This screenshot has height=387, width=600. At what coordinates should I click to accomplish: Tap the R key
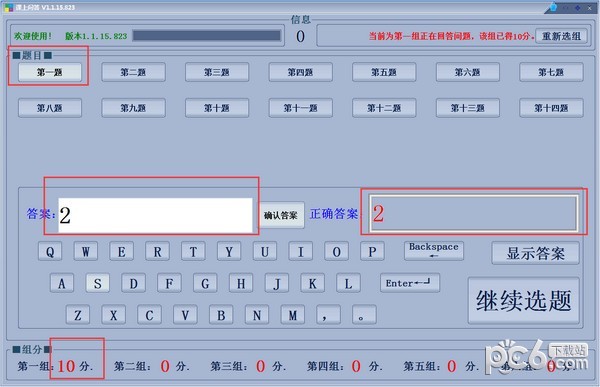click(157, 251)
